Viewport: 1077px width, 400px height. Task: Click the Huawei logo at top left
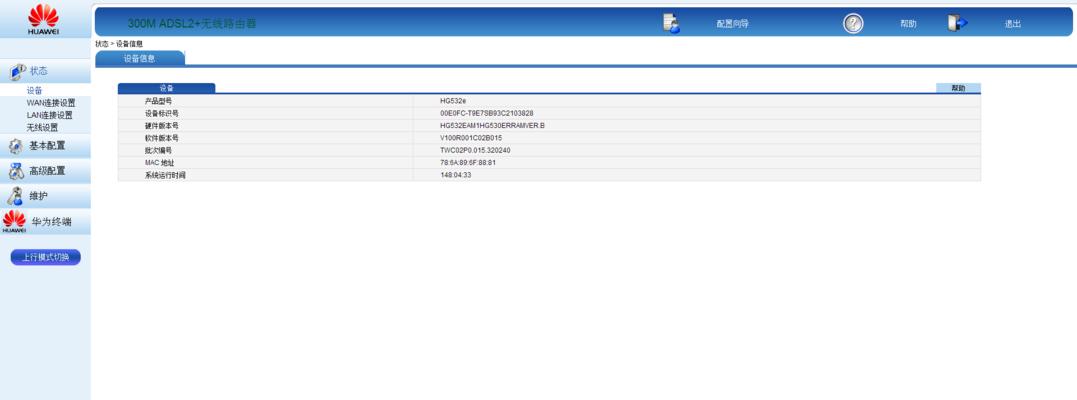[43, 19]
